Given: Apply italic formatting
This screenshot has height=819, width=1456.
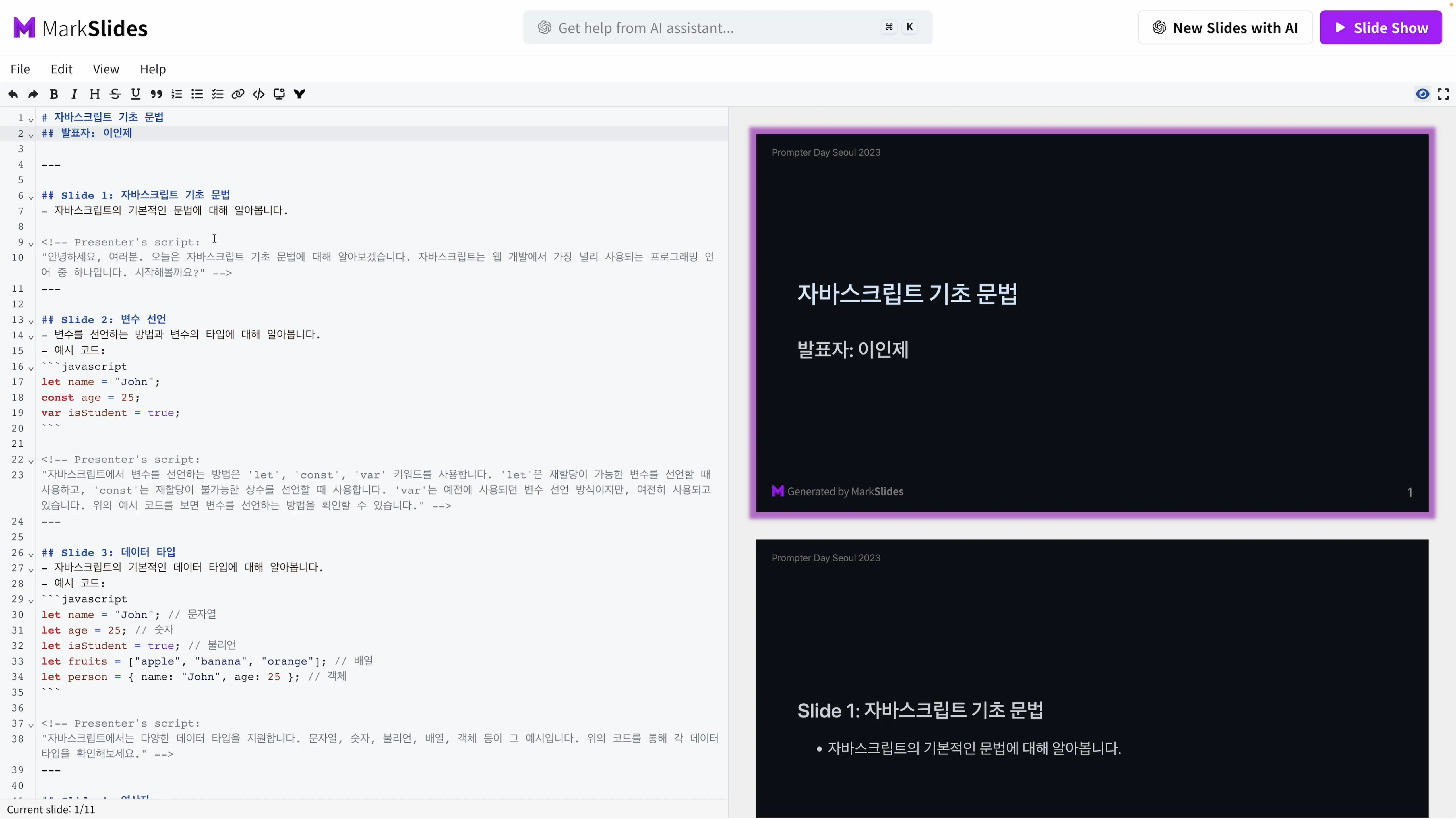Looking at the screenshot, I should [74, 94].
